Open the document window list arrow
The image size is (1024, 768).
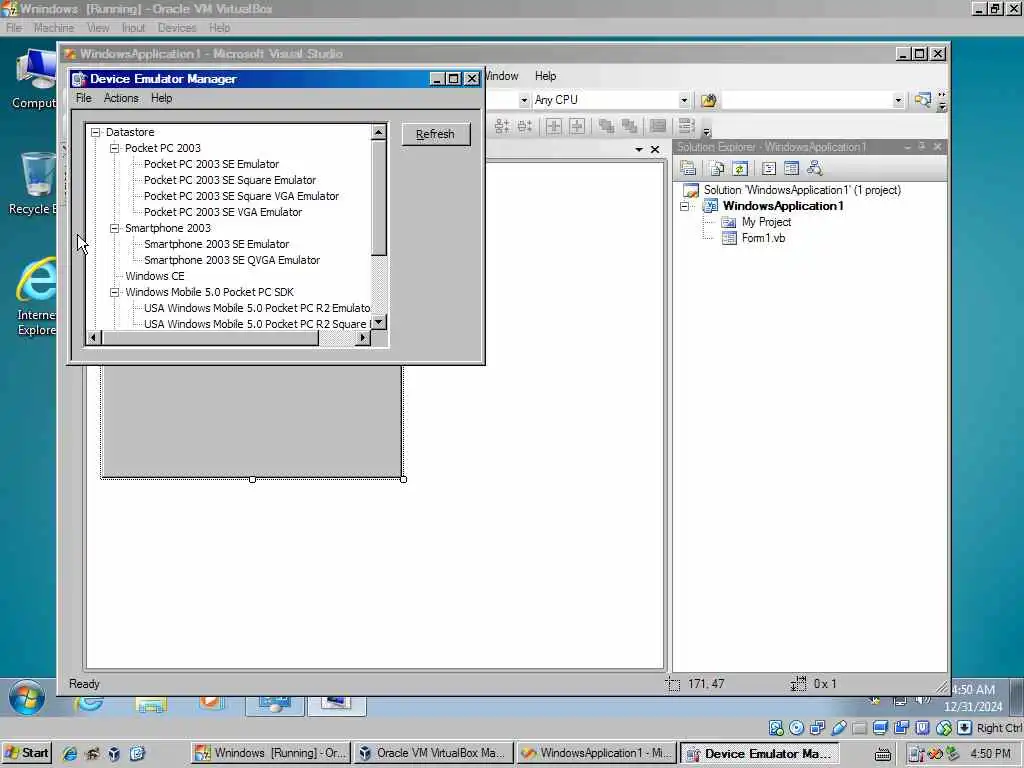(x=639, y=150)
